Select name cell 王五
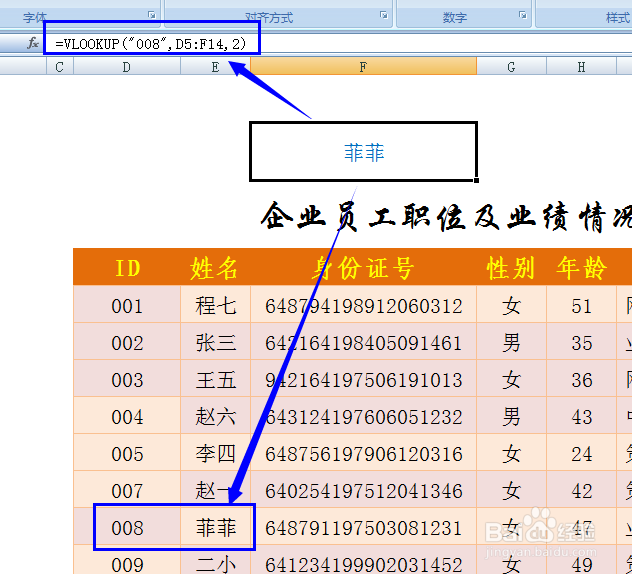The image size is (632, 574). pos(215,379)
